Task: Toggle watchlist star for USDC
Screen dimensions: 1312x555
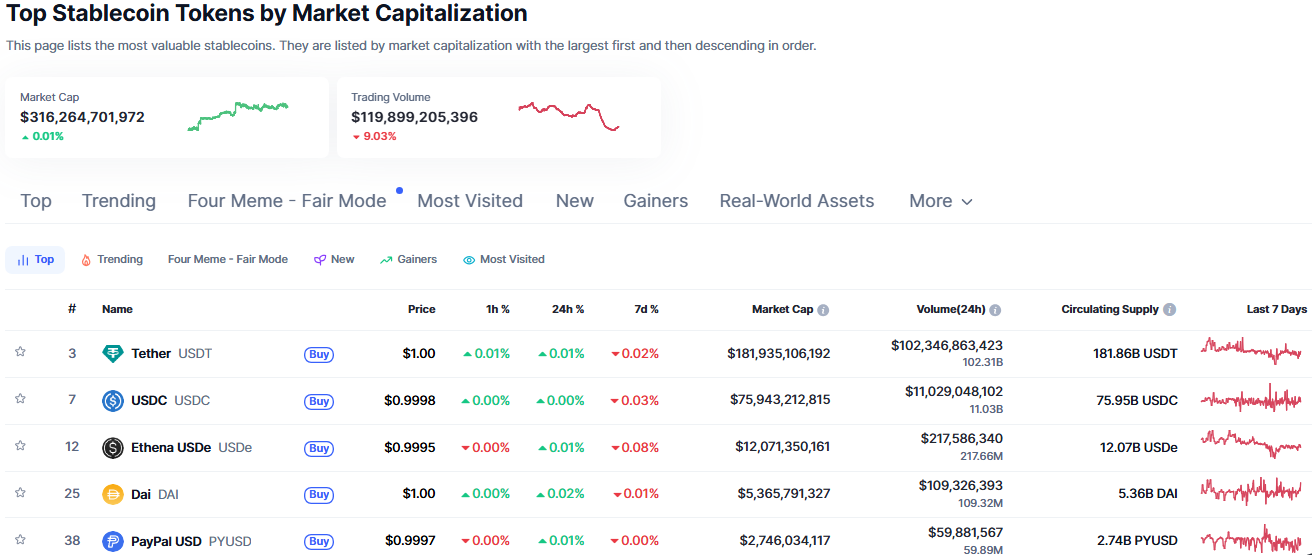Action: click(x=20, y=399)
